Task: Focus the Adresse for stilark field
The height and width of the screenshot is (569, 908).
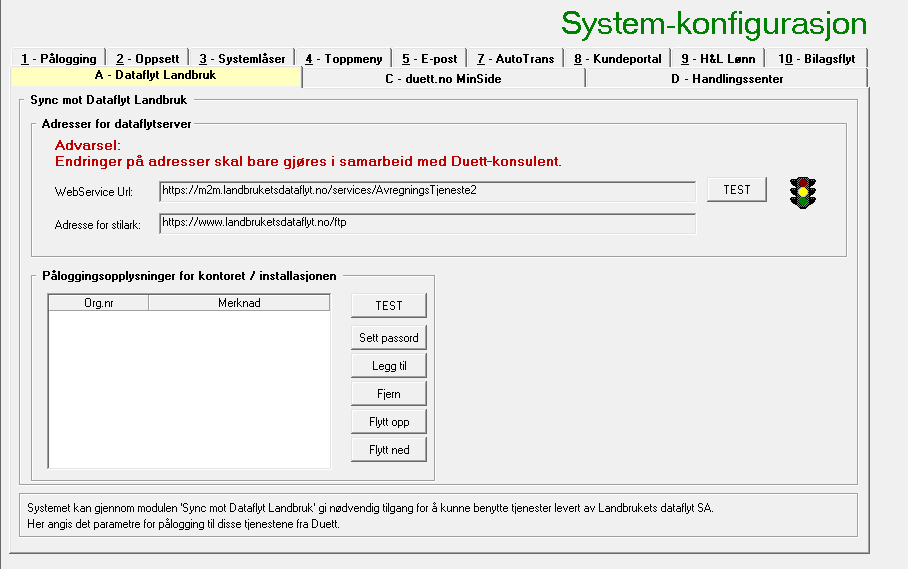Action: coord(427,223)
